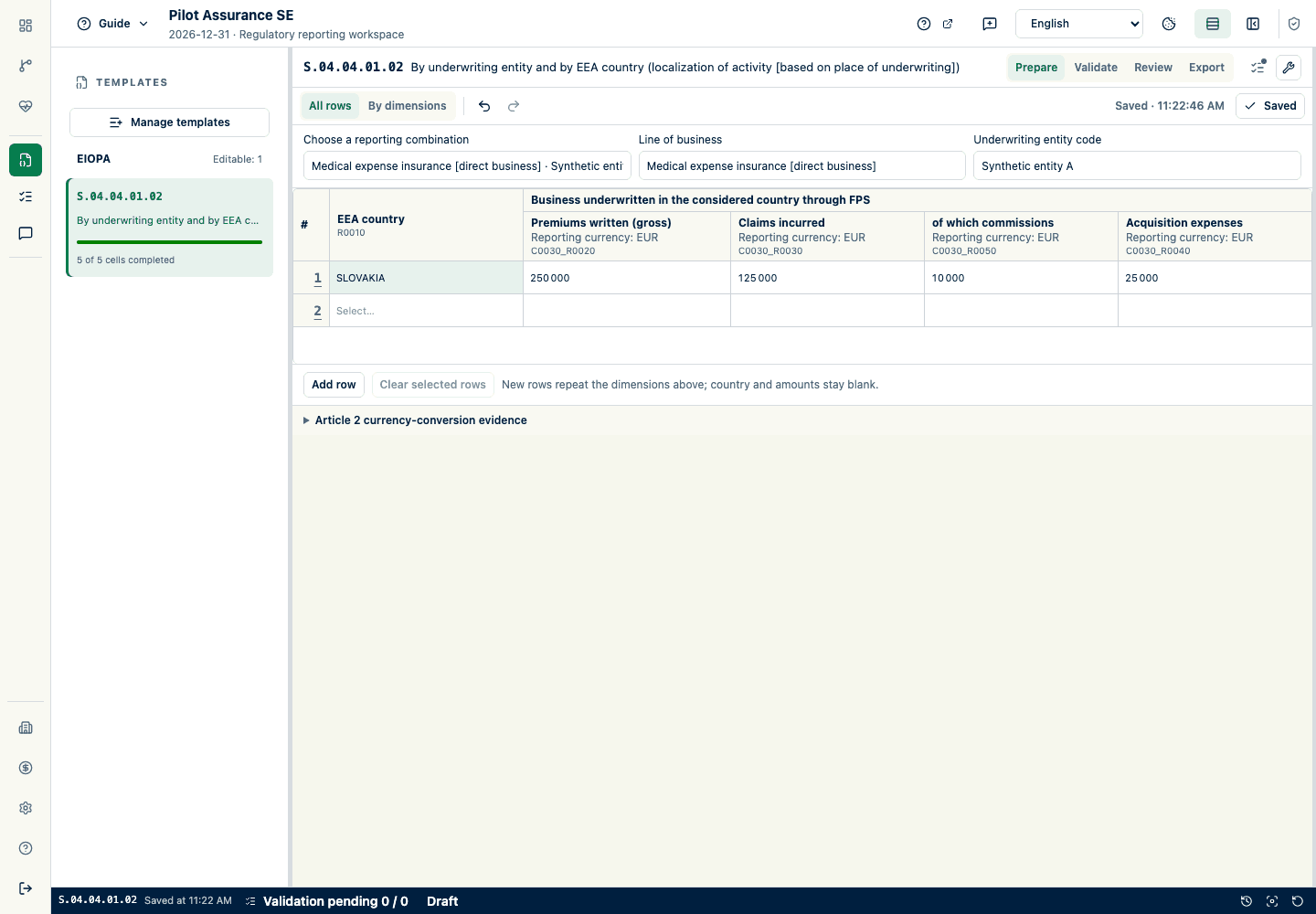The image size is (1316, 914).
Task: Click the Add row button
Action: [334, 385]
